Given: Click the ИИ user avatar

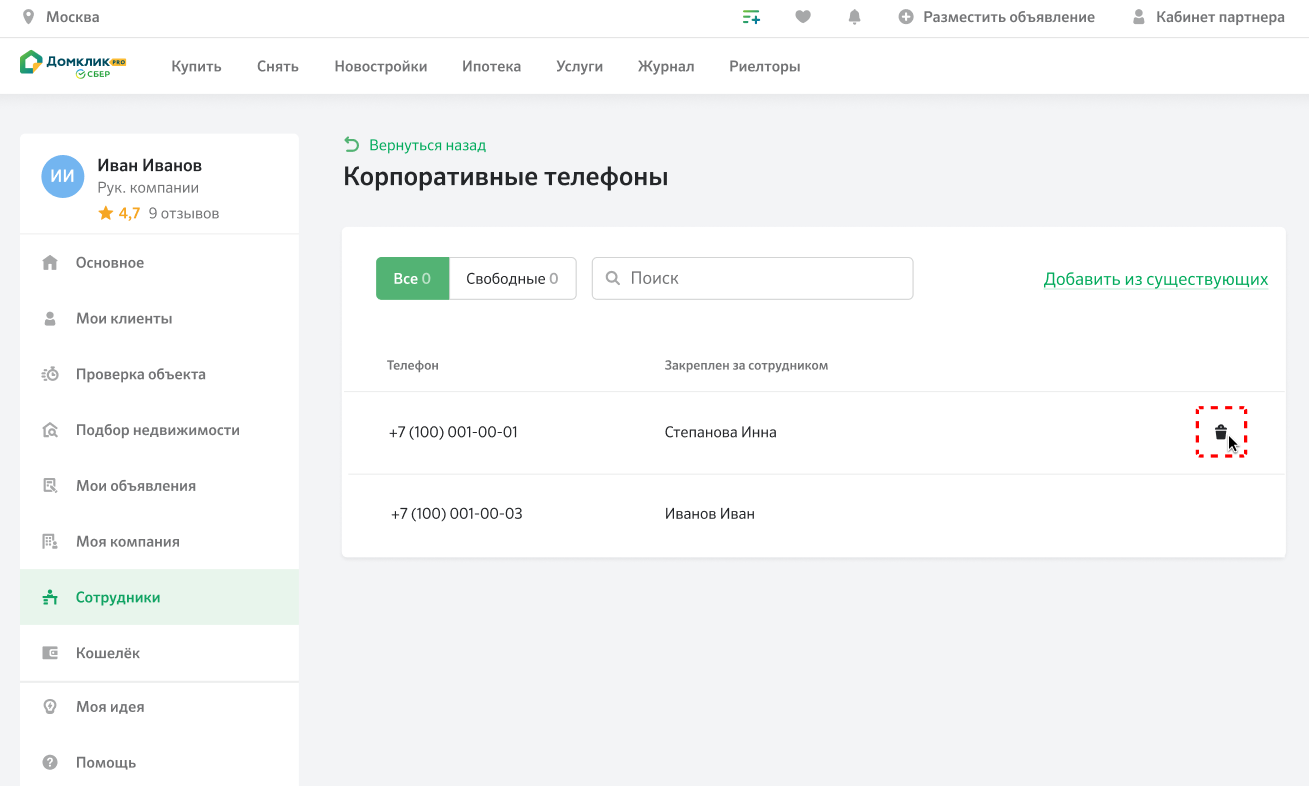Looking at the screenshot, I should [x=63, y=176].
